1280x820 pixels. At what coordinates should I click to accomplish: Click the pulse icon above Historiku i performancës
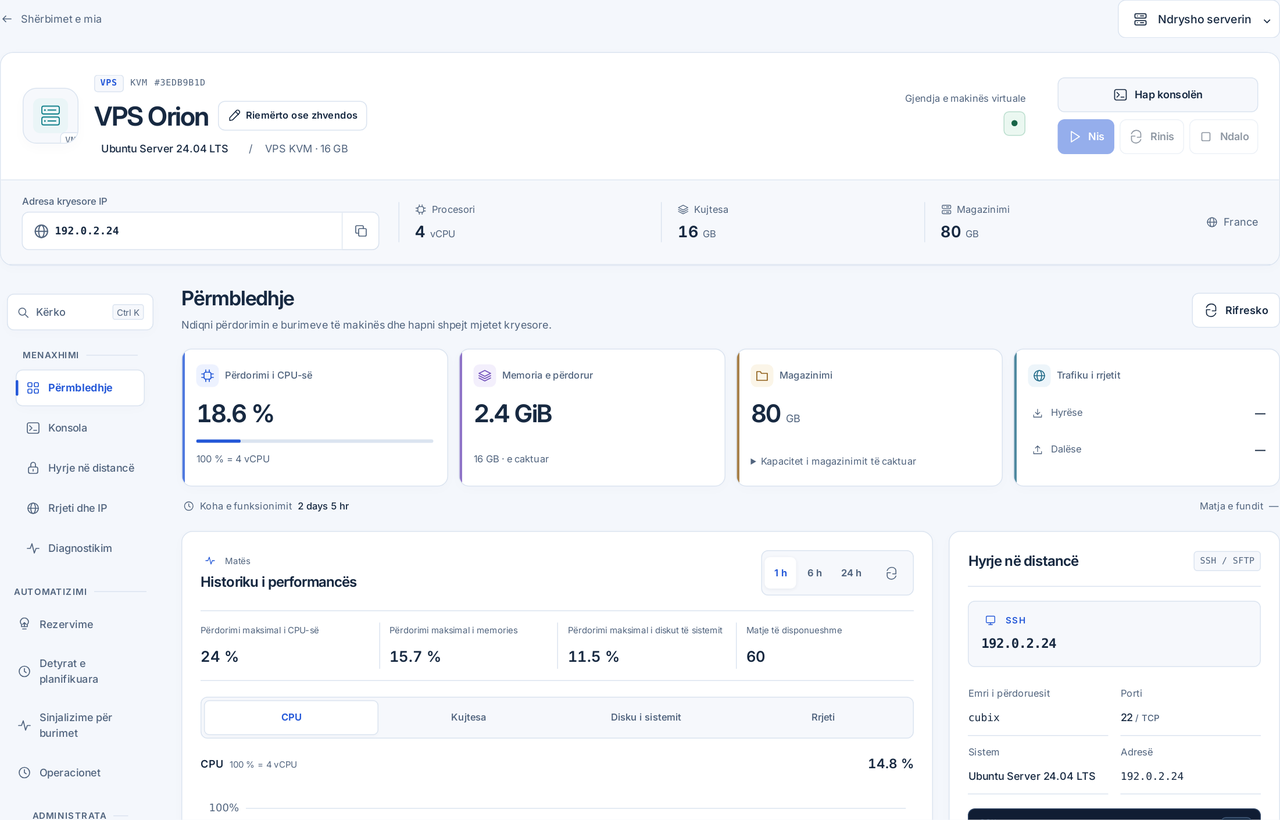pos(210,561)
